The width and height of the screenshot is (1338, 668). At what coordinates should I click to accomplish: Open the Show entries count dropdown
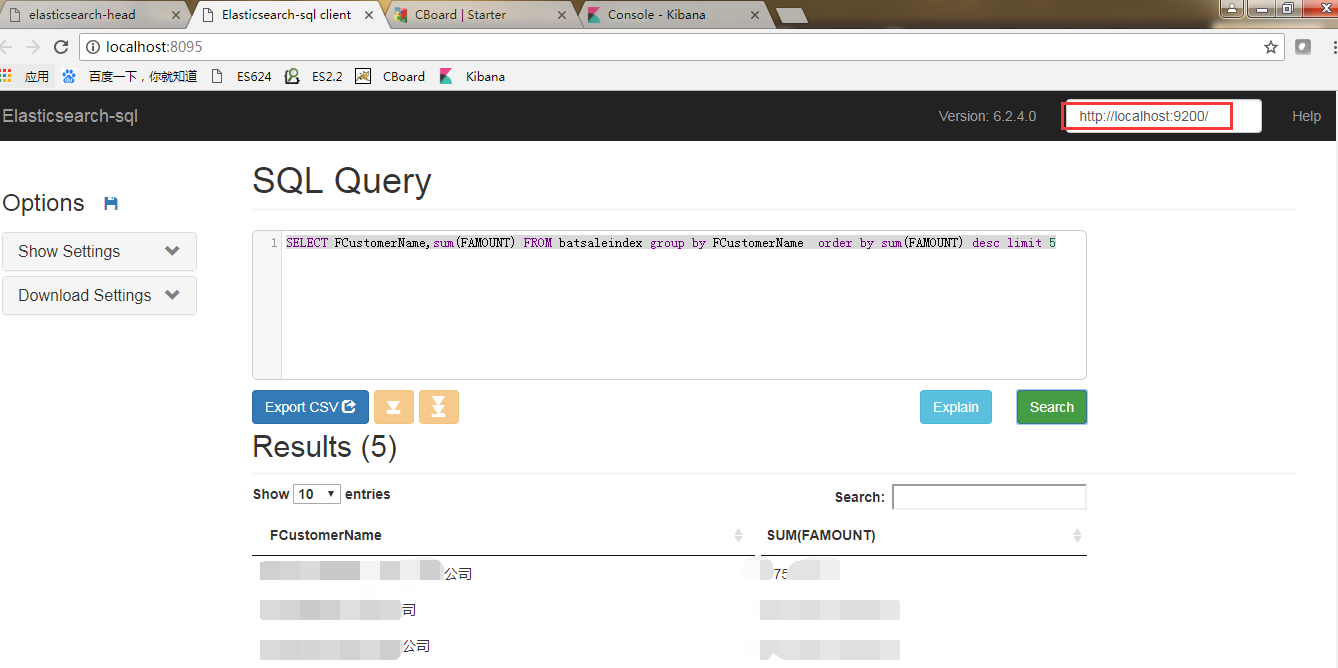tap(317, 494)
